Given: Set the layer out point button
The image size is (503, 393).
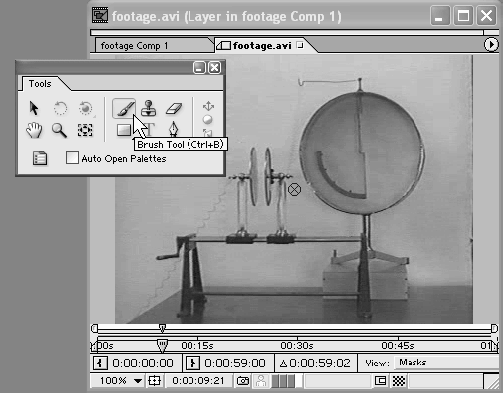Looking at the screenshot, I should (x=193, y=363).
